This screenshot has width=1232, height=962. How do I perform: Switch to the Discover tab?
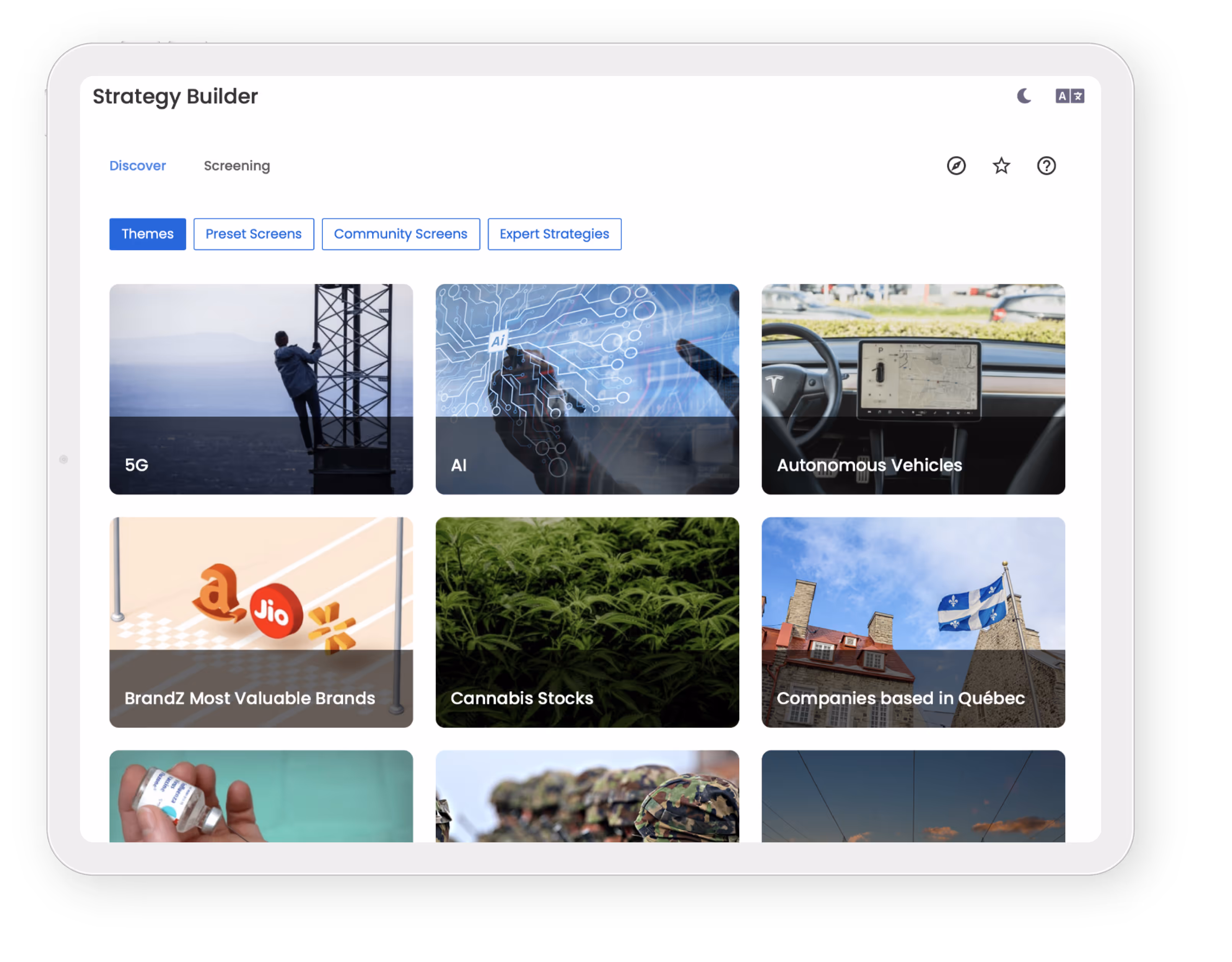138,166
